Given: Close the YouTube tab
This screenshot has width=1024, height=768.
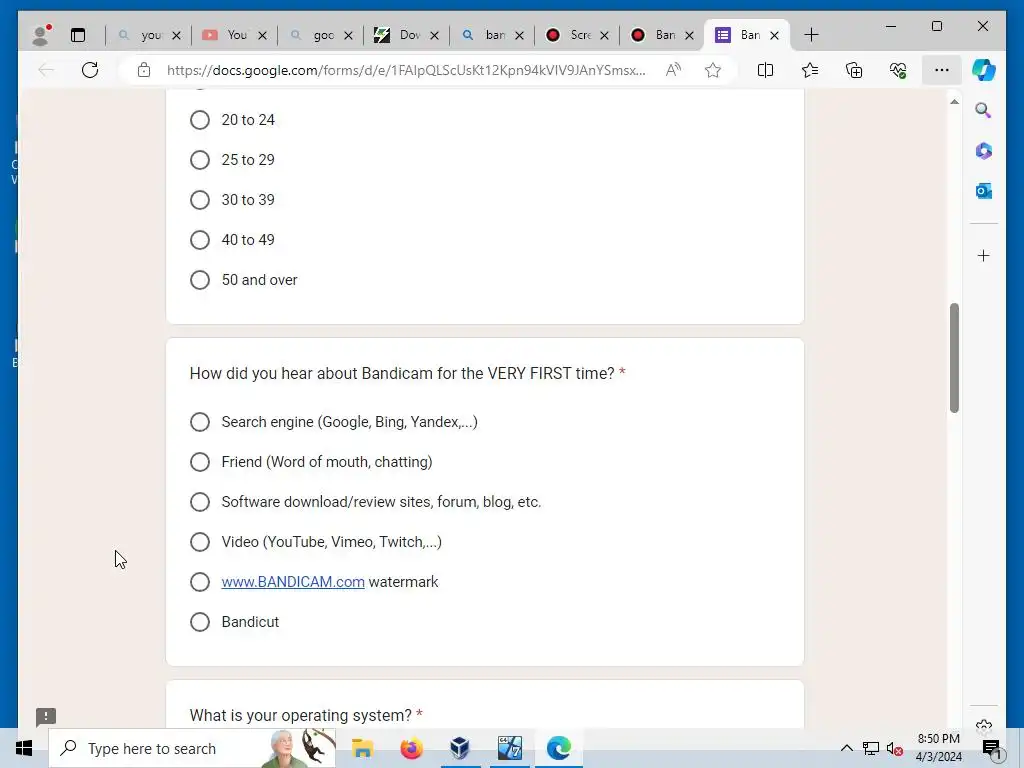Looking at the screenshot, I should 263,35.
